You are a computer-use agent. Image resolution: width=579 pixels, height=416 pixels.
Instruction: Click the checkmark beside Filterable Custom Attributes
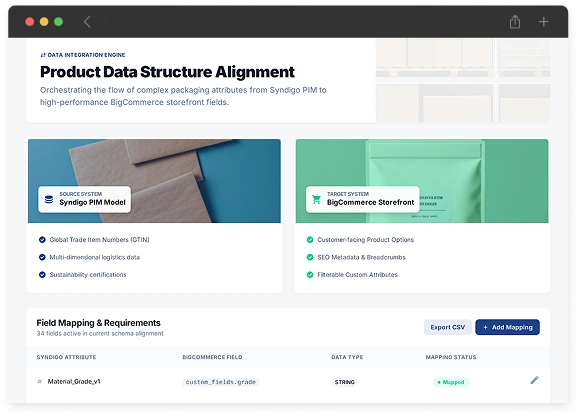[x=310, y=274]
